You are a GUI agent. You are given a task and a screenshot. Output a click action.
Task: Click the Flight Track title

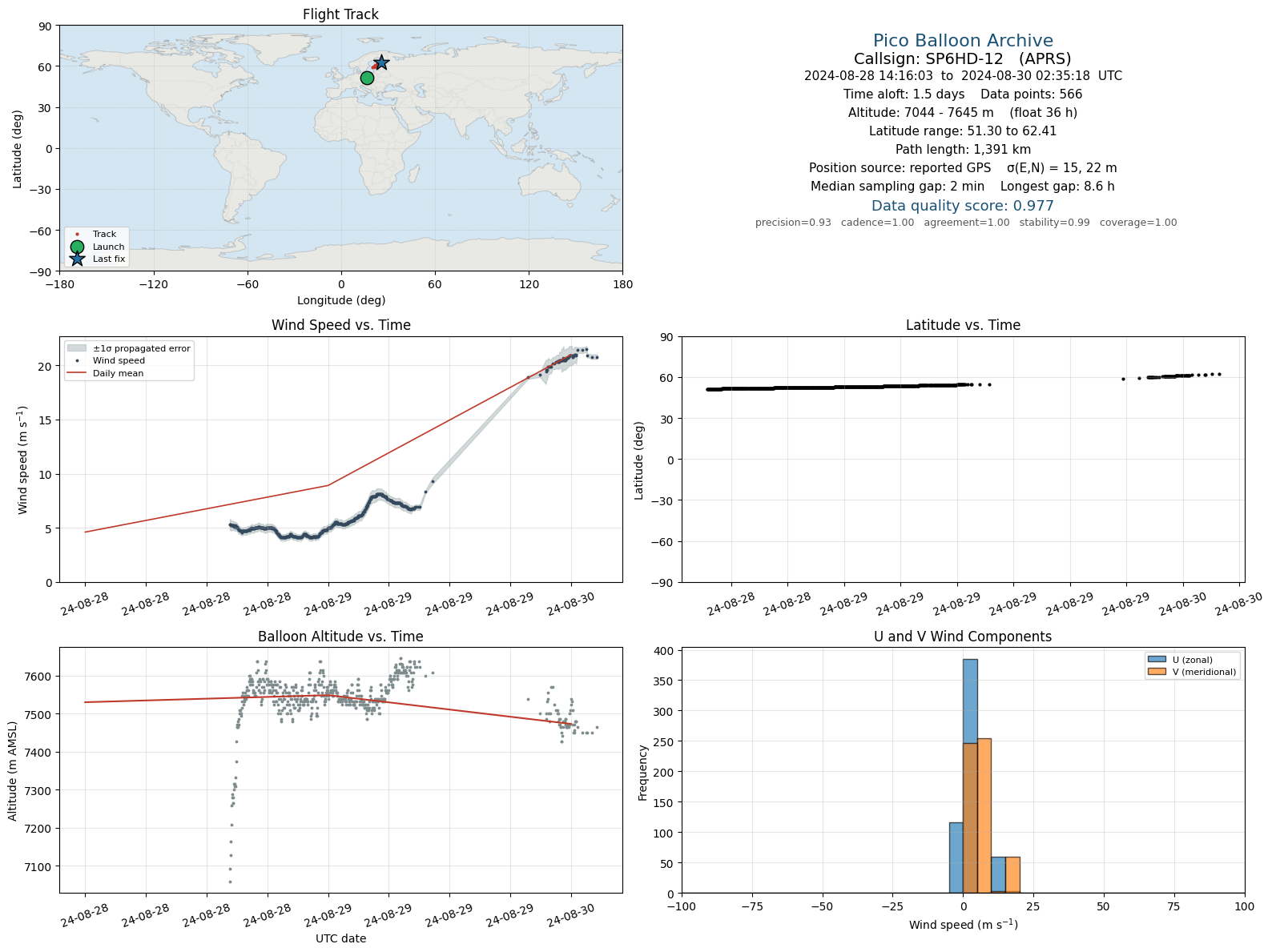(x=341, y=14)
